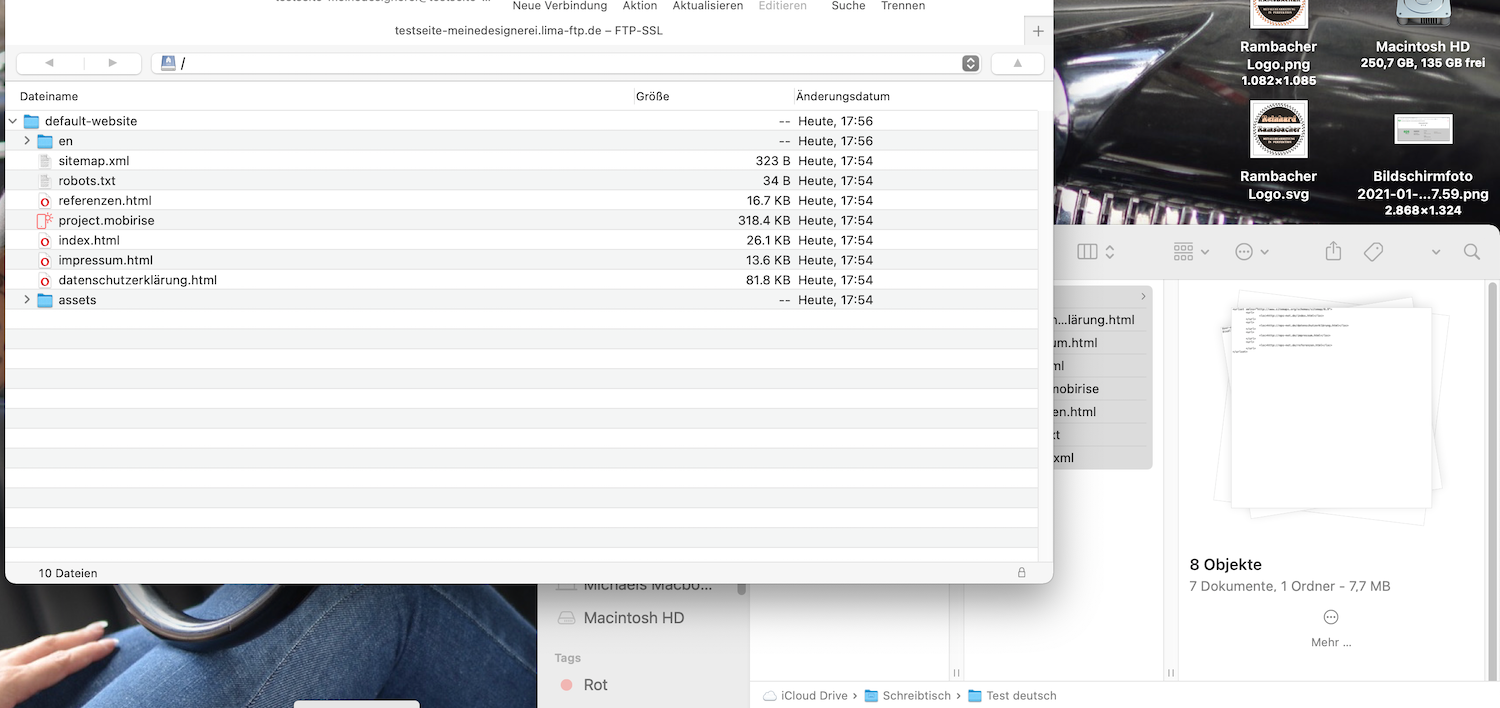Select the Rot tag in sidebar
This screenshot has width=1500, height=708.
click(595, 685)
